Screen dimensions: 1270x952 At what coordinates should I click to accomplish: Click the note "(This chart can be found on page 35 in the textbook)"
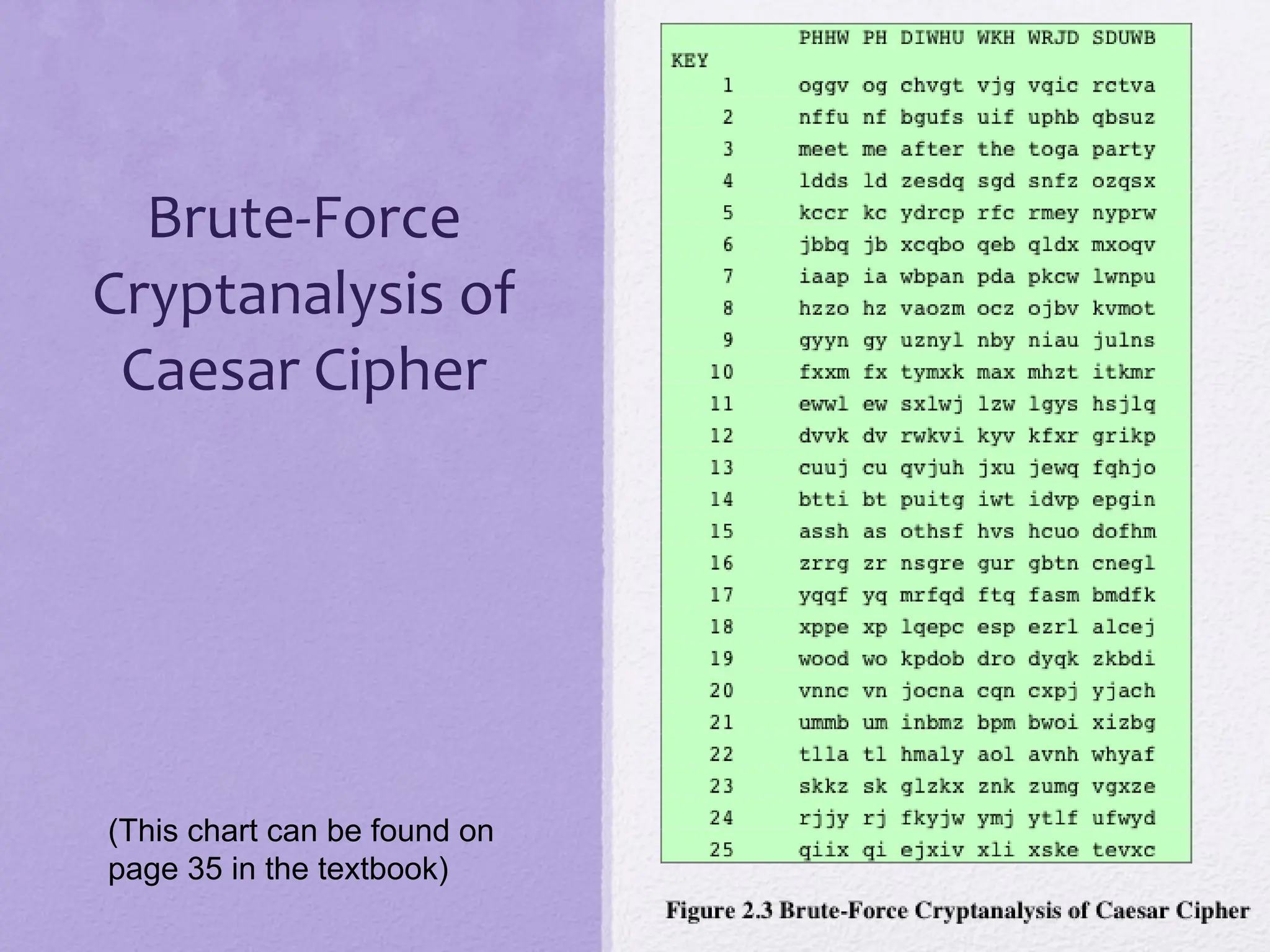click(301, 849)
